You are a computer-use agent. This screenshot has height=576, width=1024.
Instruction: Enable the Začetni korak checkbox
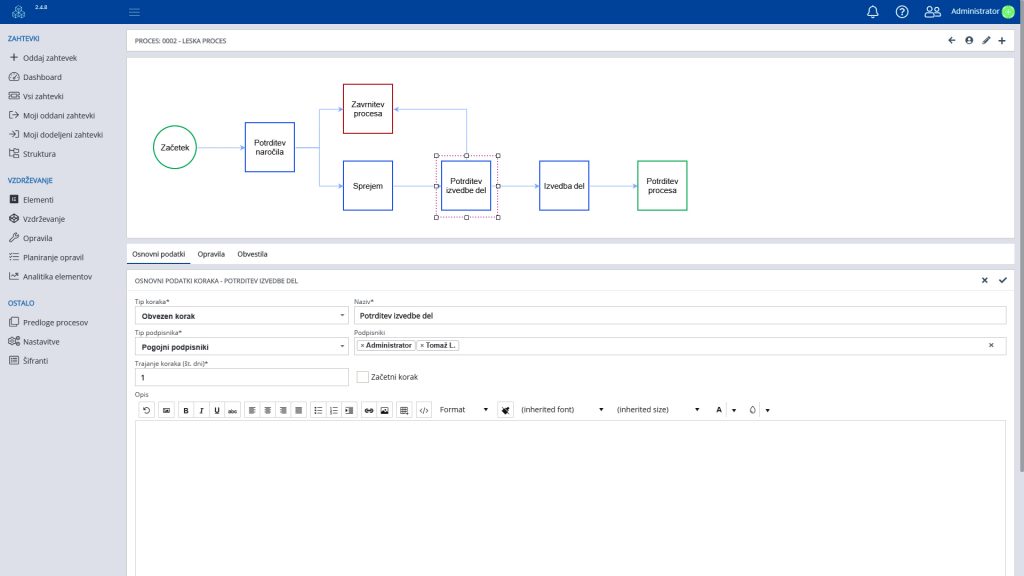[x=364, y=377]
